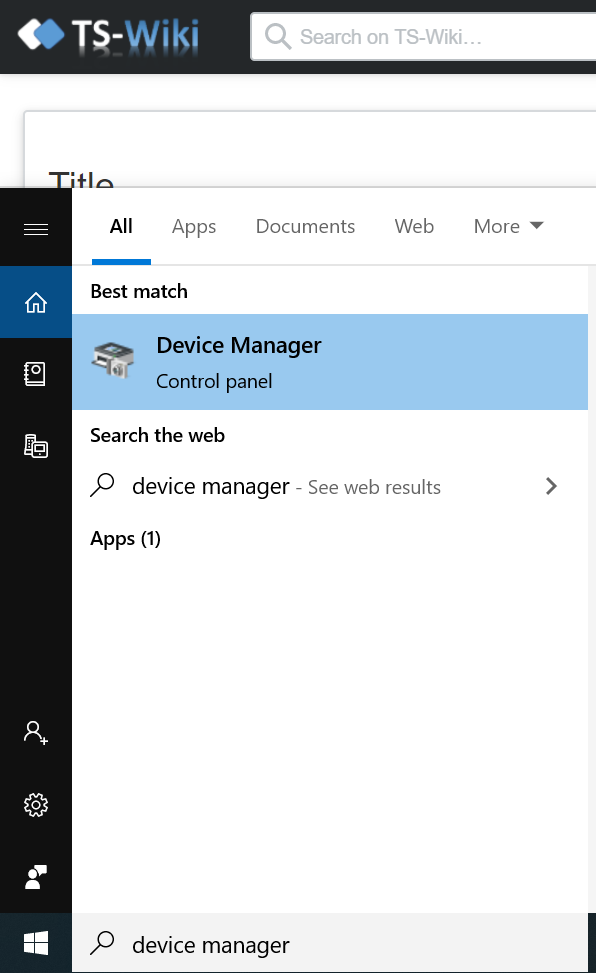Switch to the Web tab
The height and width of the screenshot is (973, 596).
point(414,226)
